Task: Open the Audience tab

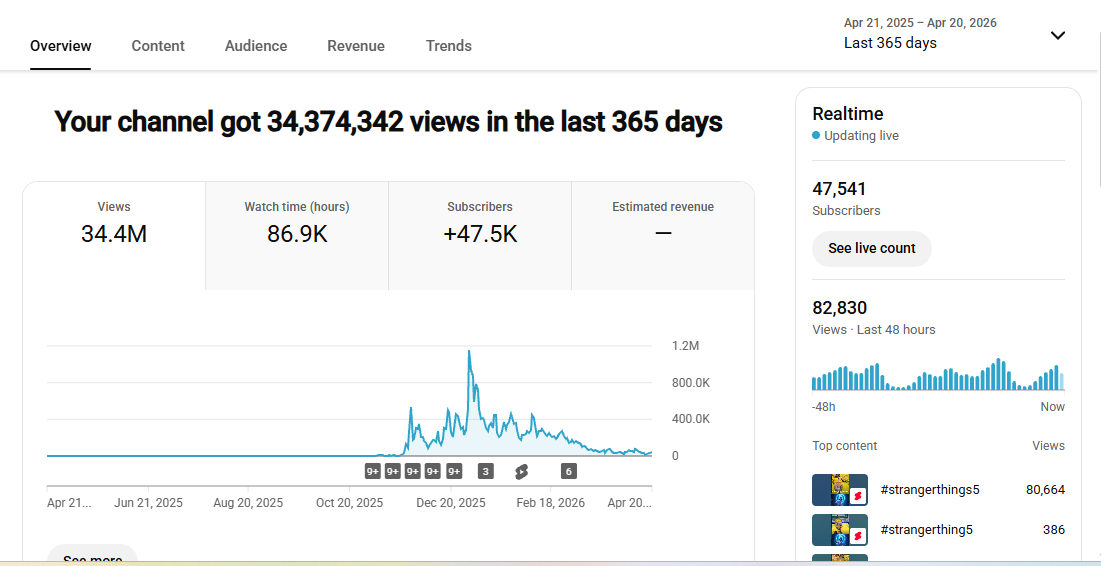Action: coord(256,46)
